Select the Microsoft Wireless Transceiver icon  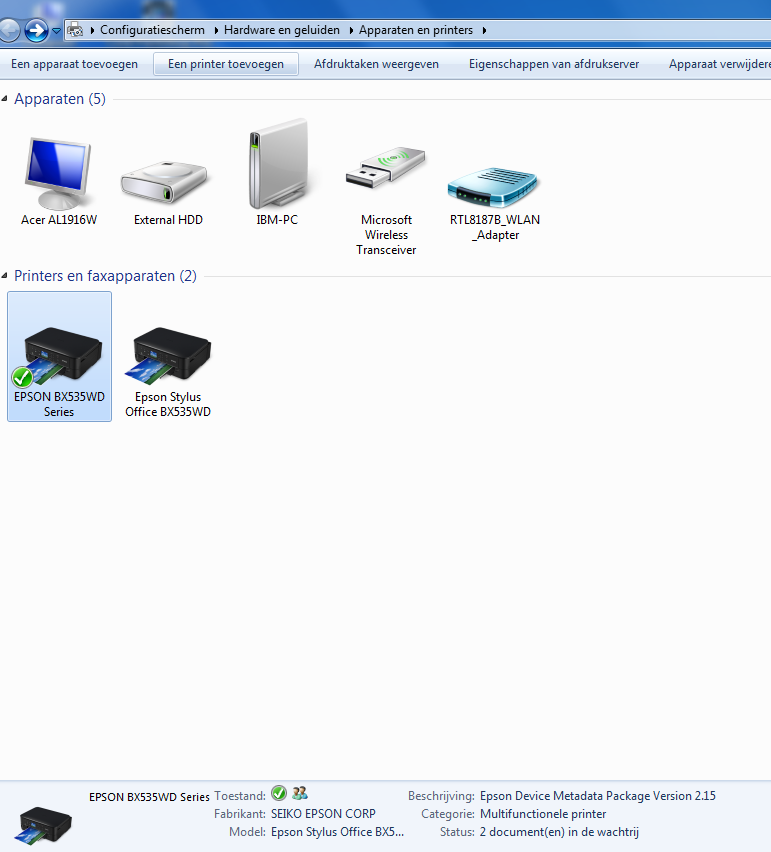pyautogui.click(x=385, y=167)
